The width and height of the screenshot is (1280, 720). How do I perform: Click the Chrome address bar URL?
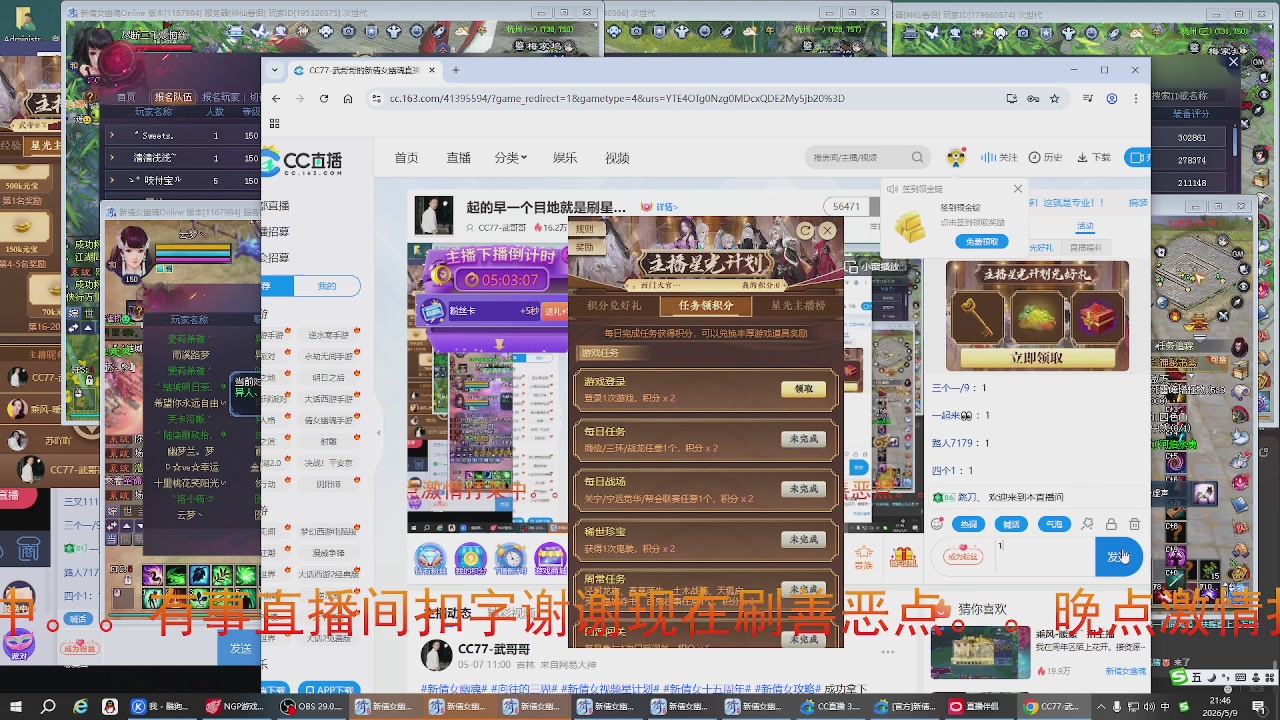pos(617,98)
